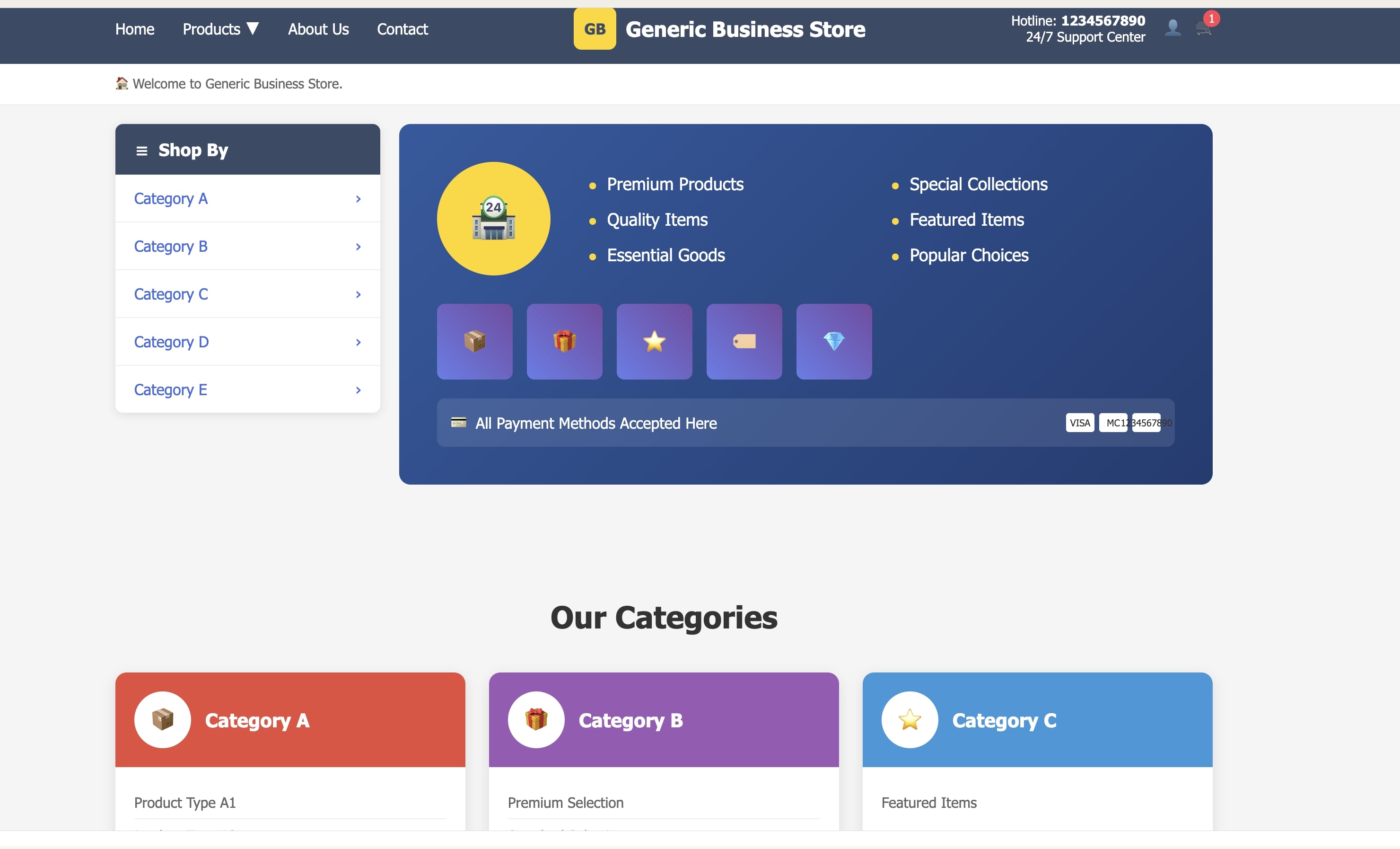
Task: Click Product Type A1 in Category A card
Action: (184, 803)
